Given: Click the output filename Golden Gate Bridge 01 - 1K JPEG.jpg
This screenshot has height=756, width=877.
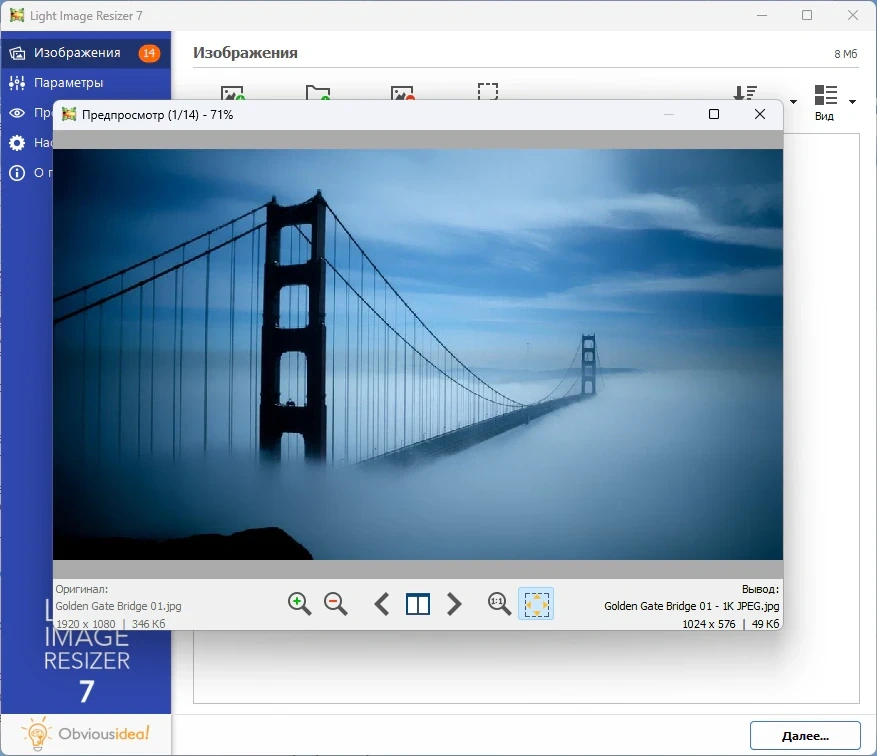Looking at the screenshot, I should click(691, 606).
